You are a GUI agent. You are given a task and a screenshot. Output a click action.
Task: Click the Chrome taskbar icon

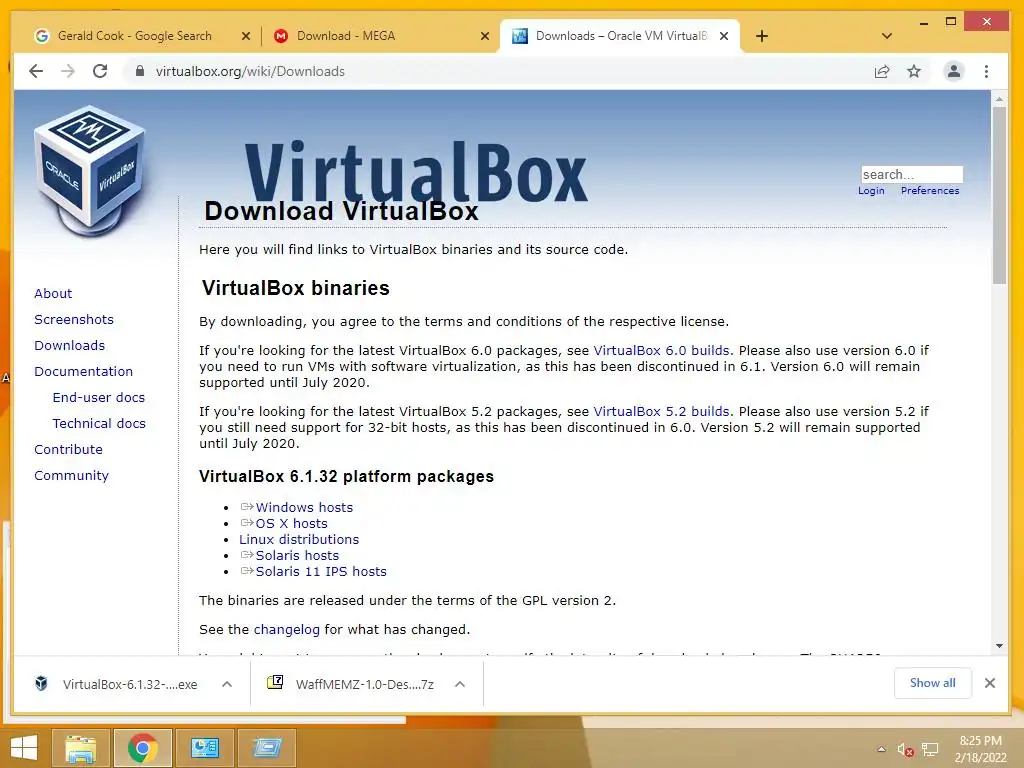(142, 748)
